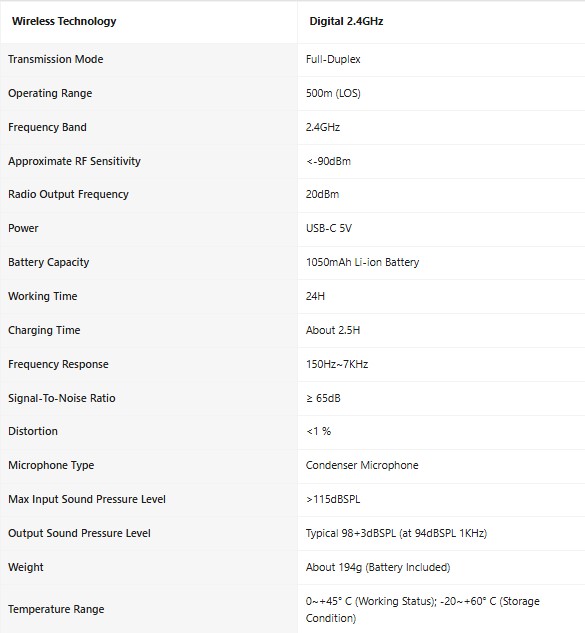Viewport: 585px width, 633px height.
Task: Click the Transmission Mode label
Action: [x=56, y=59]
